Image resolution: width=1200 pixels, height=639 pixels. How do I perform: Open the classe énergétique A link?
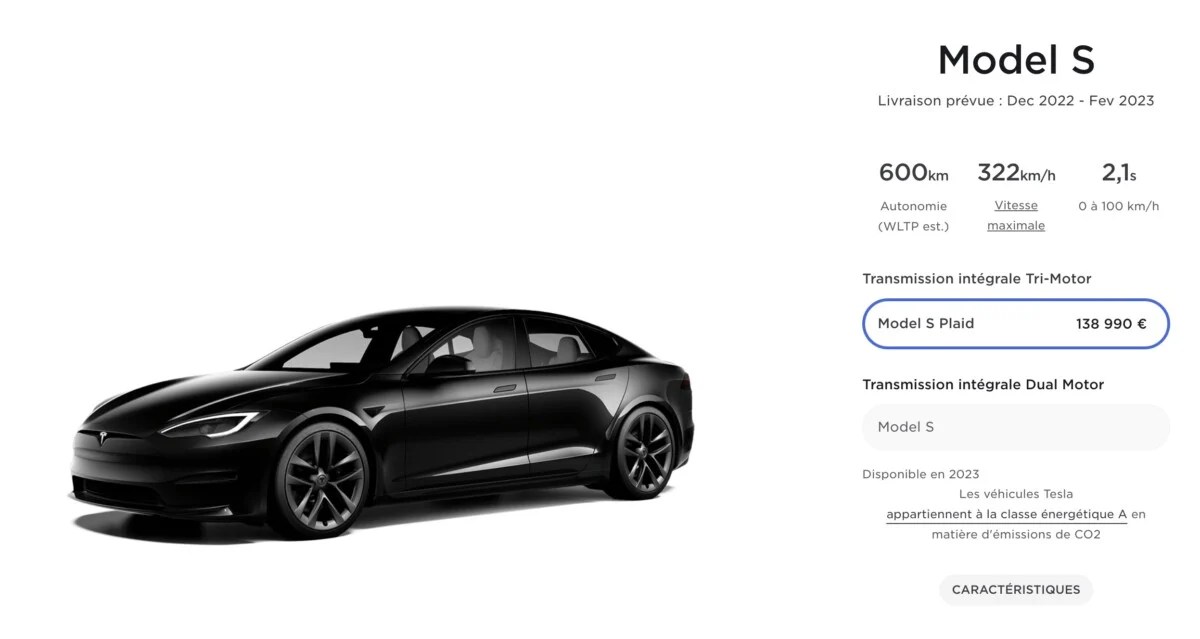[x=1007, y=514]
